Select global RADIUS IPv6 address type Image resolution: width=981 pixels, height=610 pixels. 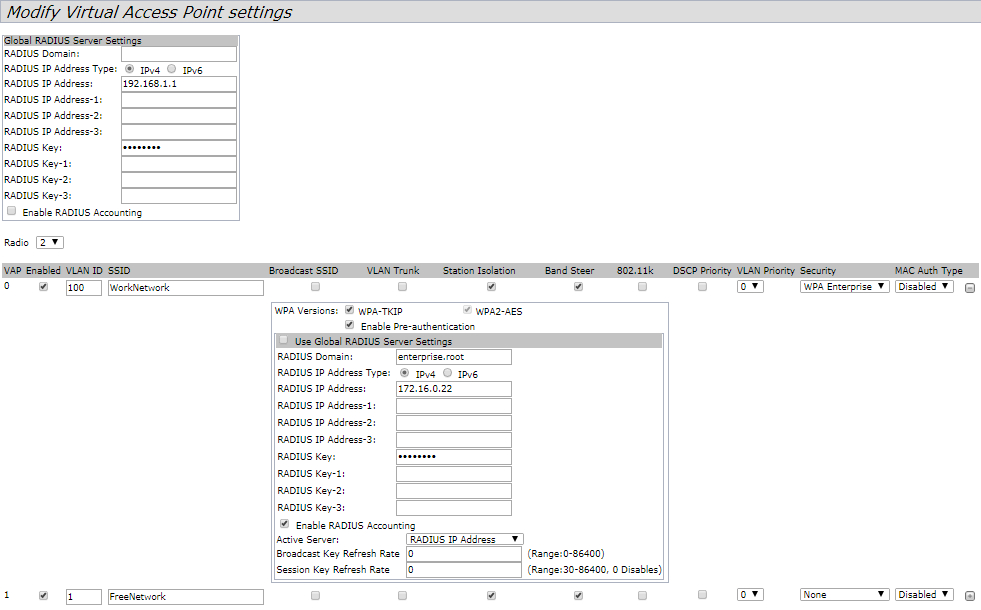[x=171, y=69]
